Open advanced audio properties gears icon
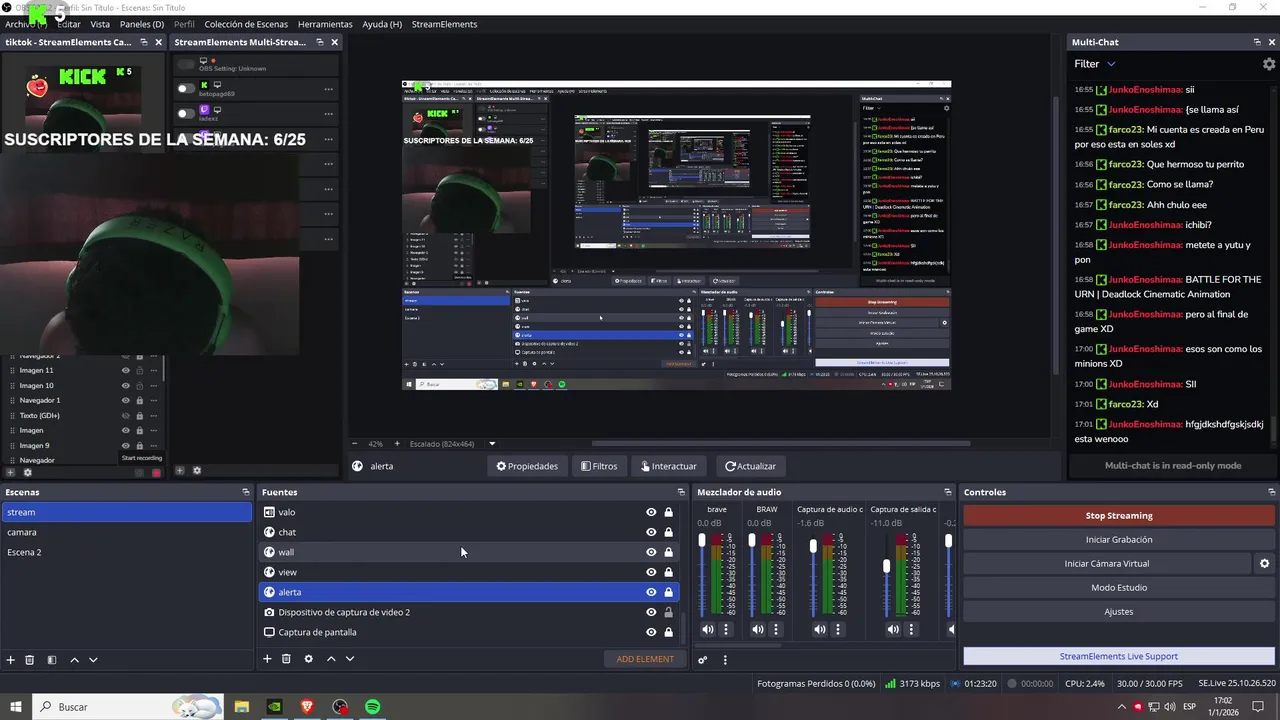This screenshot has height=720, width=1280. tap(703, 660)
